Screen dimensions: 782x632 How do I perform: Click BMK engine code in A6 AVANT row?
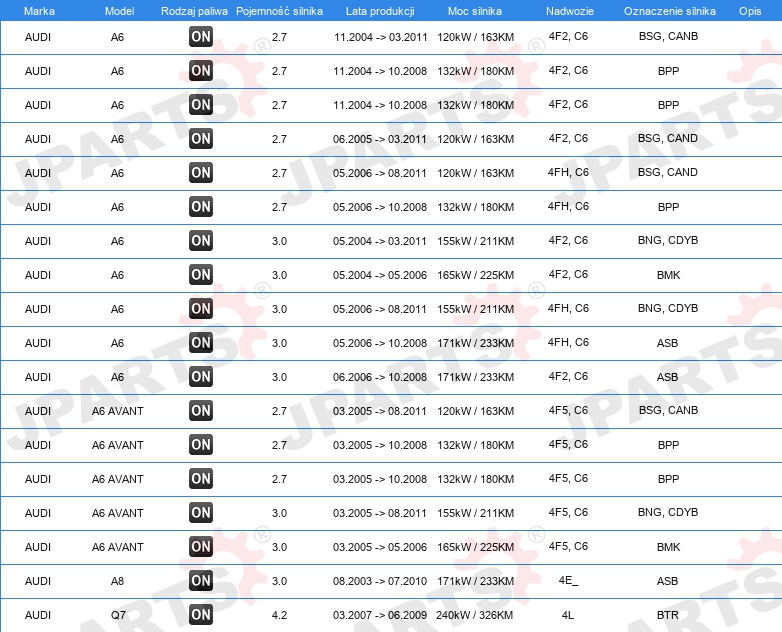(x=668, y=547)
